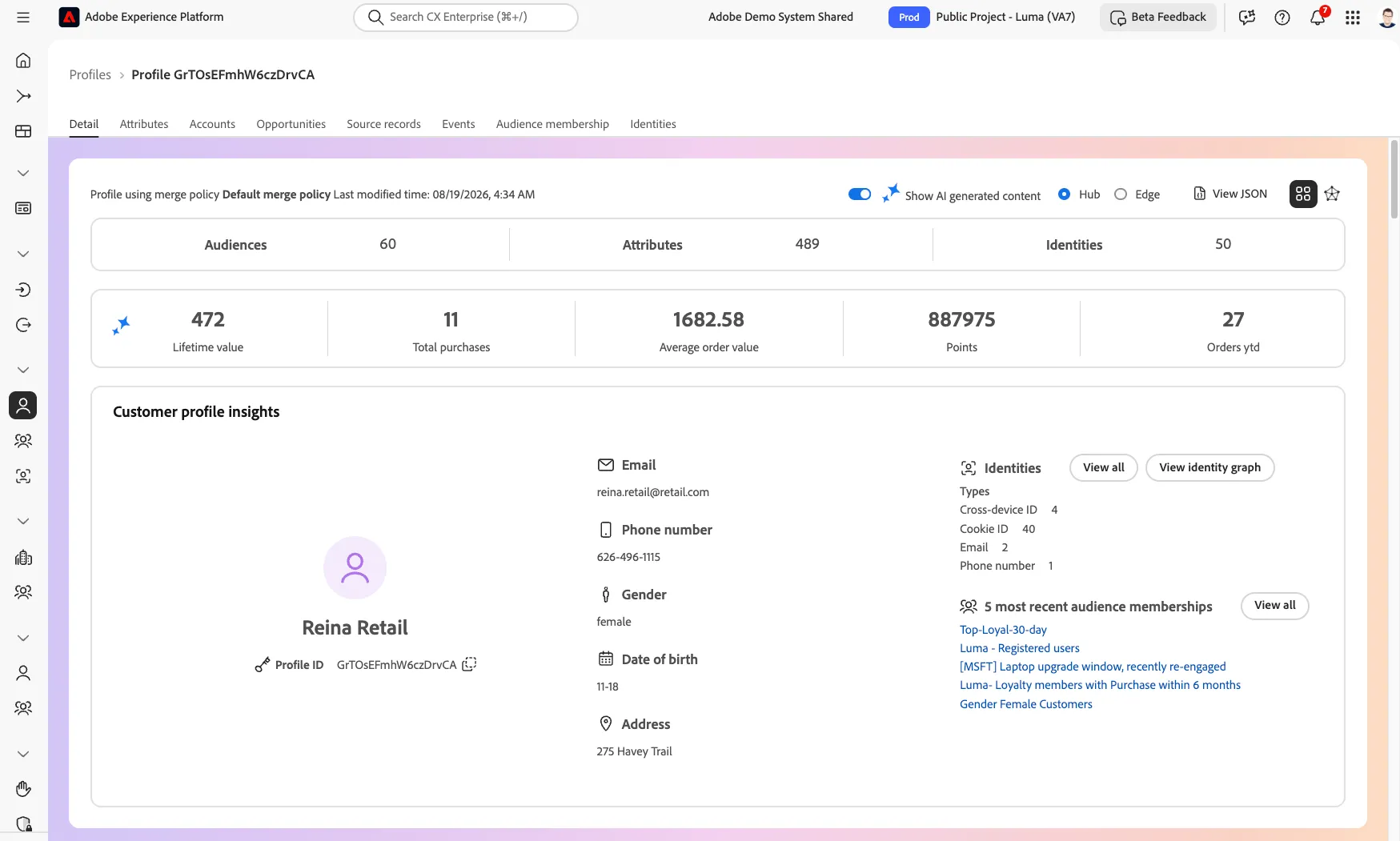1400x841 pixels.
Task: Open the Sources sidebar icon with the inward arrow
Action: tap(23, 290)
